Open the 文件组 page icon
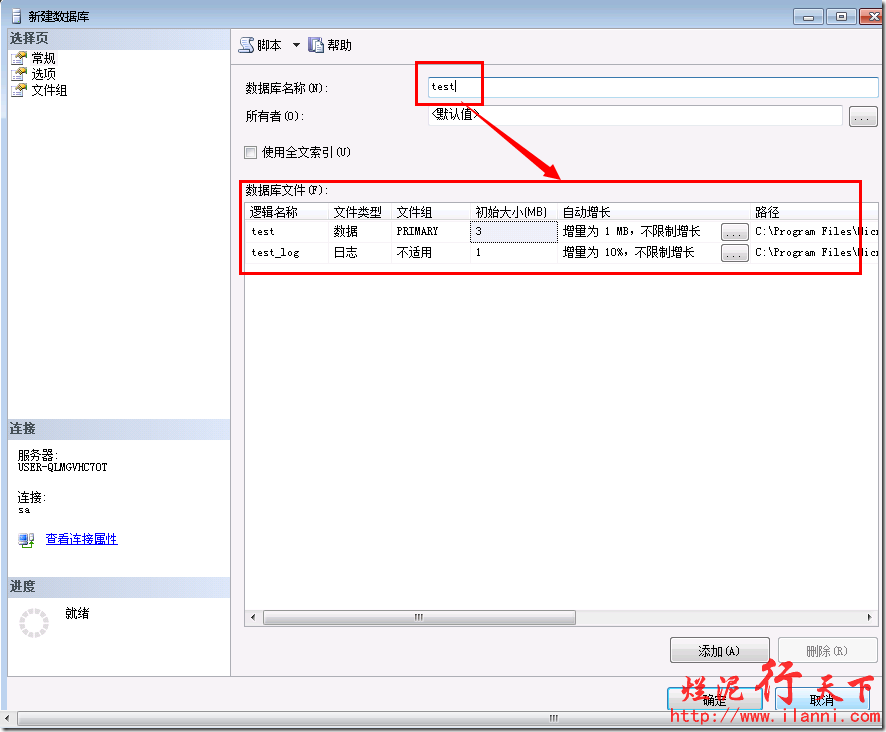Screen dimensions: 886x732 tap(18, 90)
